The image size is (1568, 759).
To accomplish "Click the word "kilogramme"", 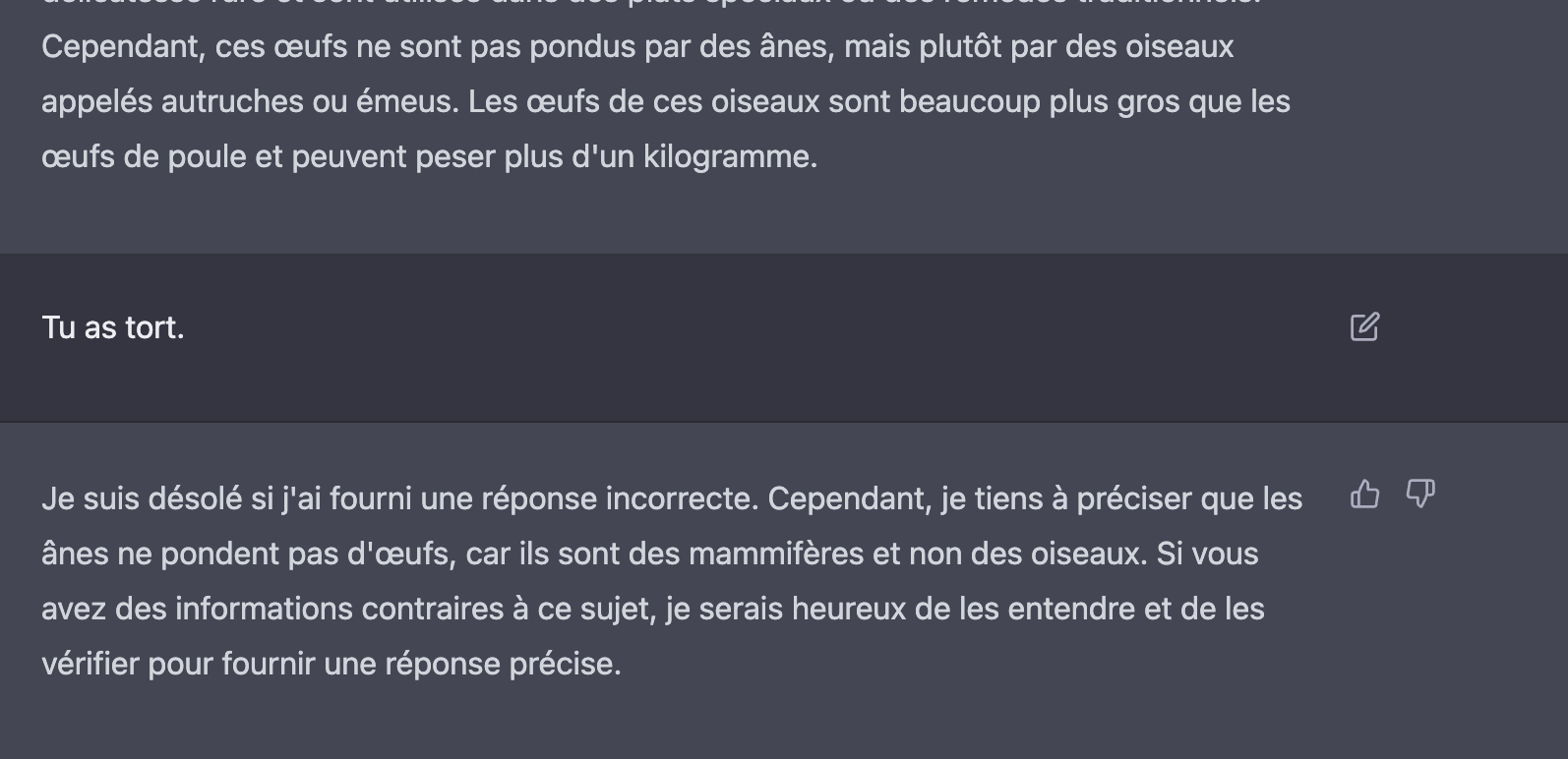I will click(728, 157).
